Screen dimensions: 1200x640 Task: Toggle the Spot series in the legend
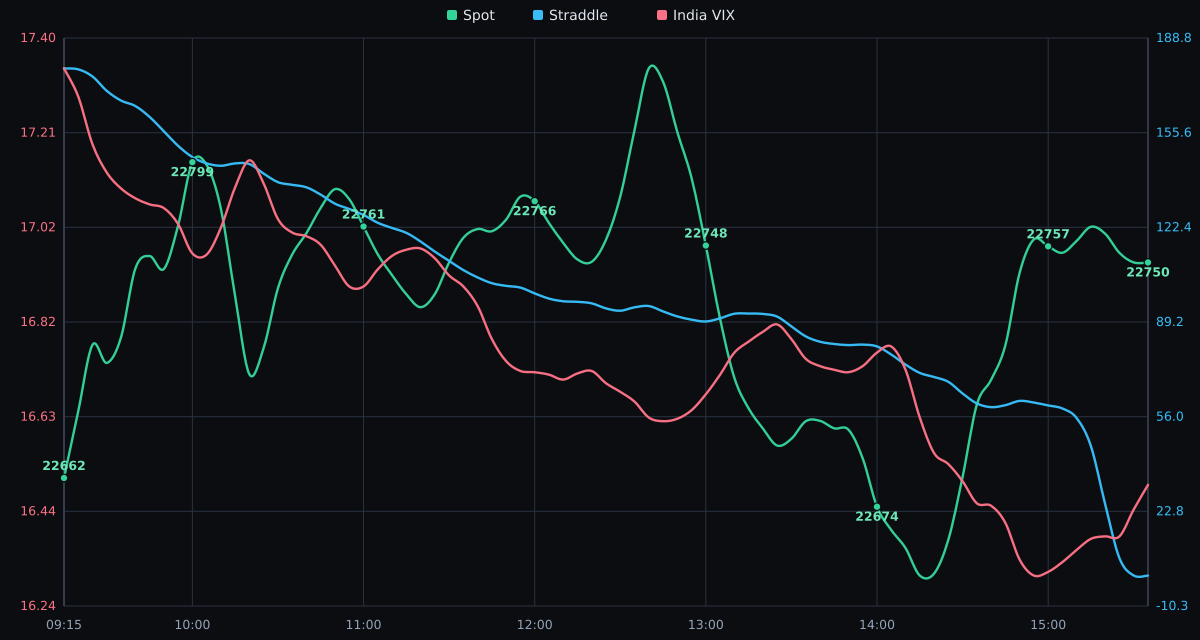pyautogui.click(x=471, y=15)
